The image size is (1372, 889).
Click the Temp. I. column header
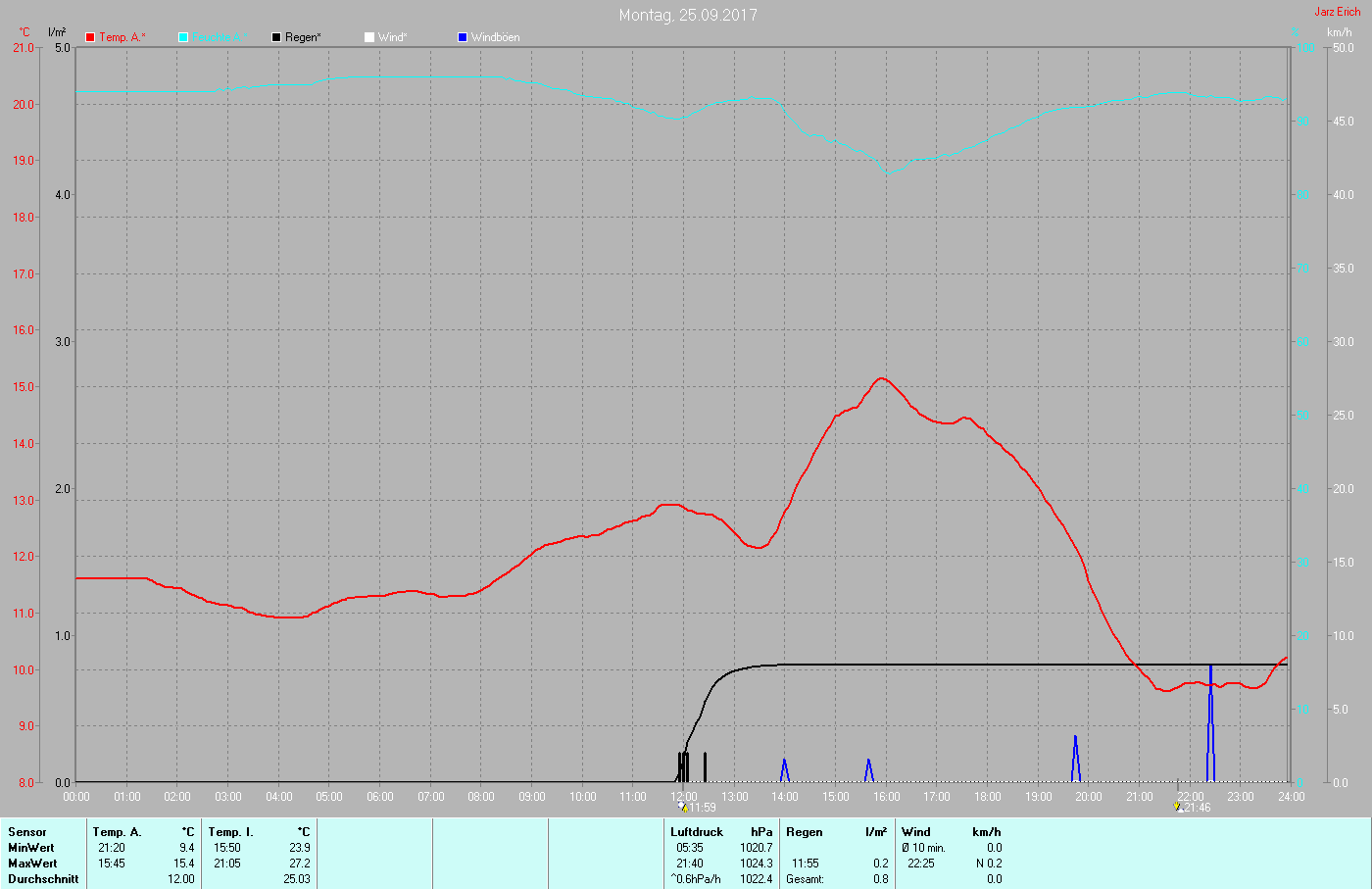pyautogui.click(x=230, y=832)
